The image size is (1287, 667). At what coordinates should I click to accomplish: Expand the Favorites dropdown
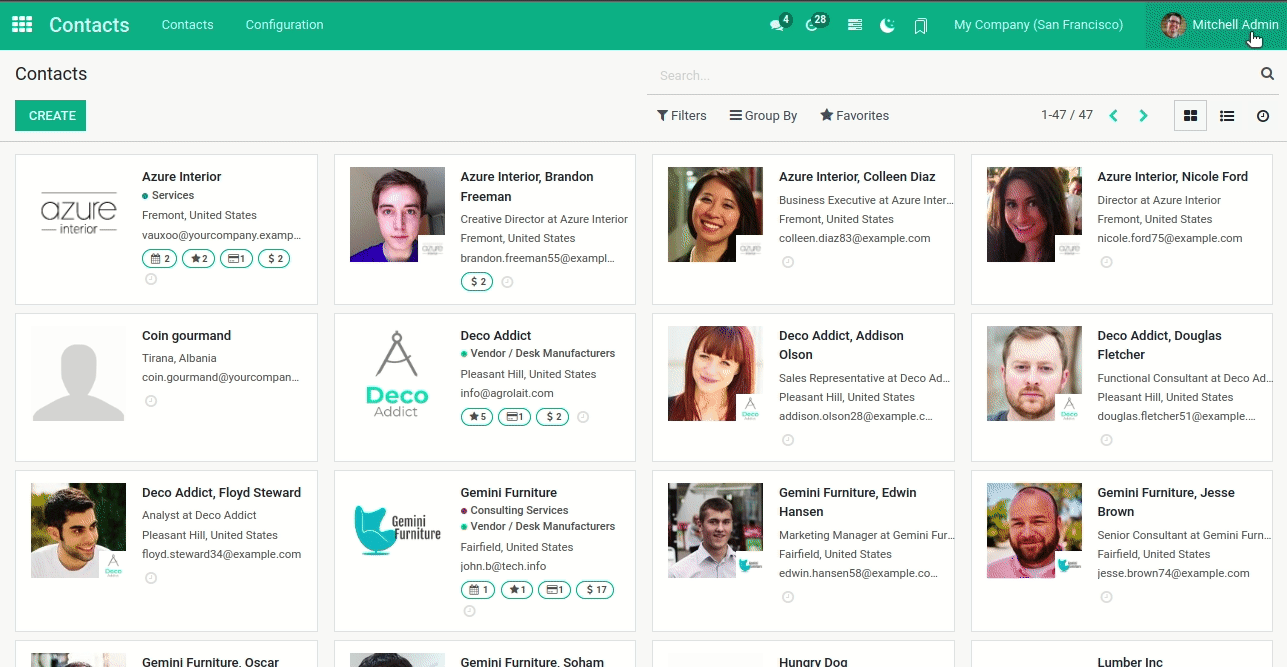click(x=855, y=116)
